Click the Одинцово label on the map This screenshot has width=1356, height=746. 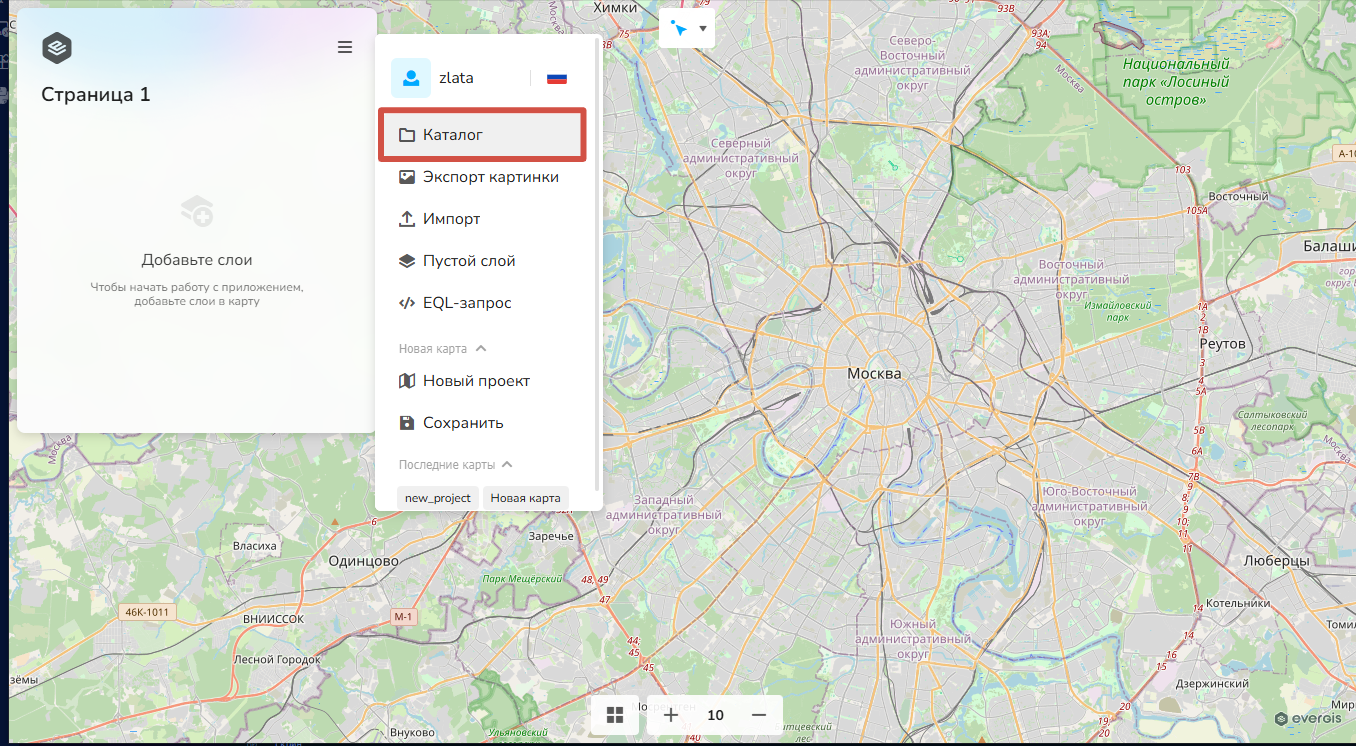click(364, 561)
